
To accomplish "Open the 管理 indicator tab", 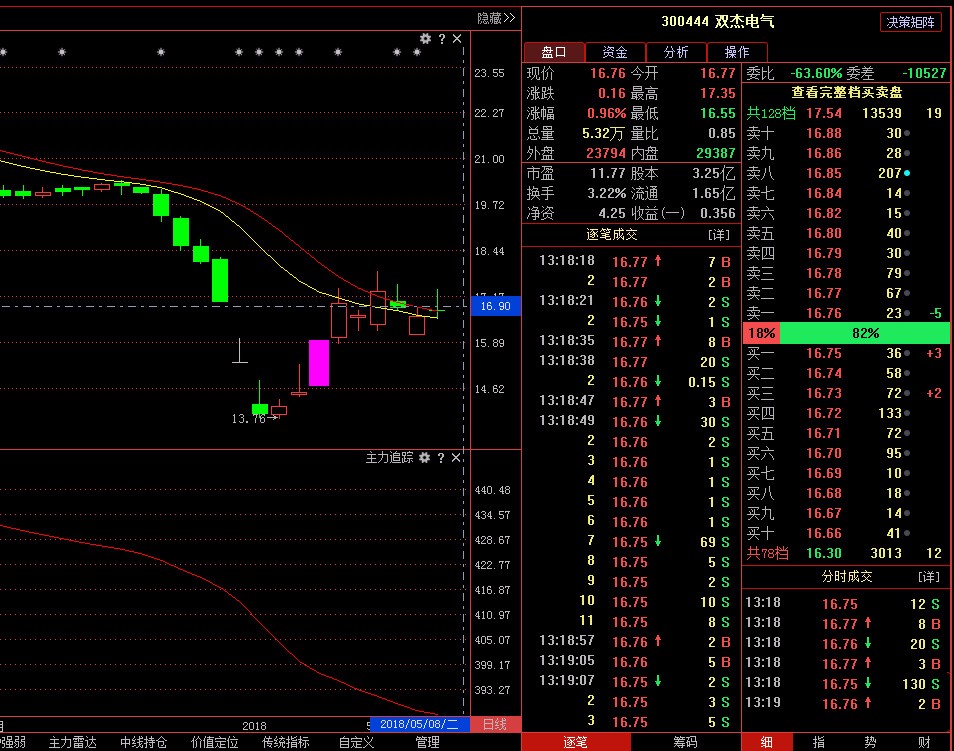I will (427, 742).
